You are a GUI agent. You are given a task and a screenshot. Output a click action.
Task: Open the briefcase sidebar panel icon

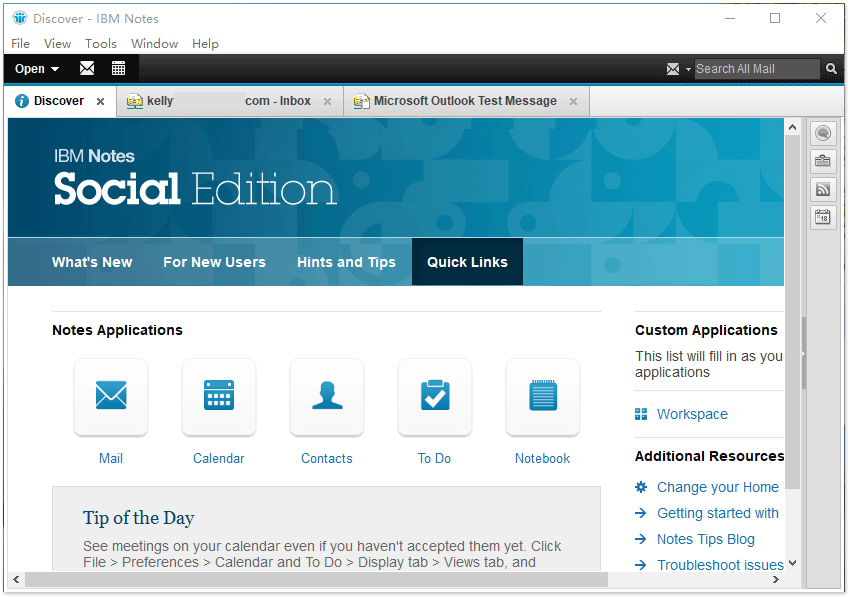pos(823,161)
